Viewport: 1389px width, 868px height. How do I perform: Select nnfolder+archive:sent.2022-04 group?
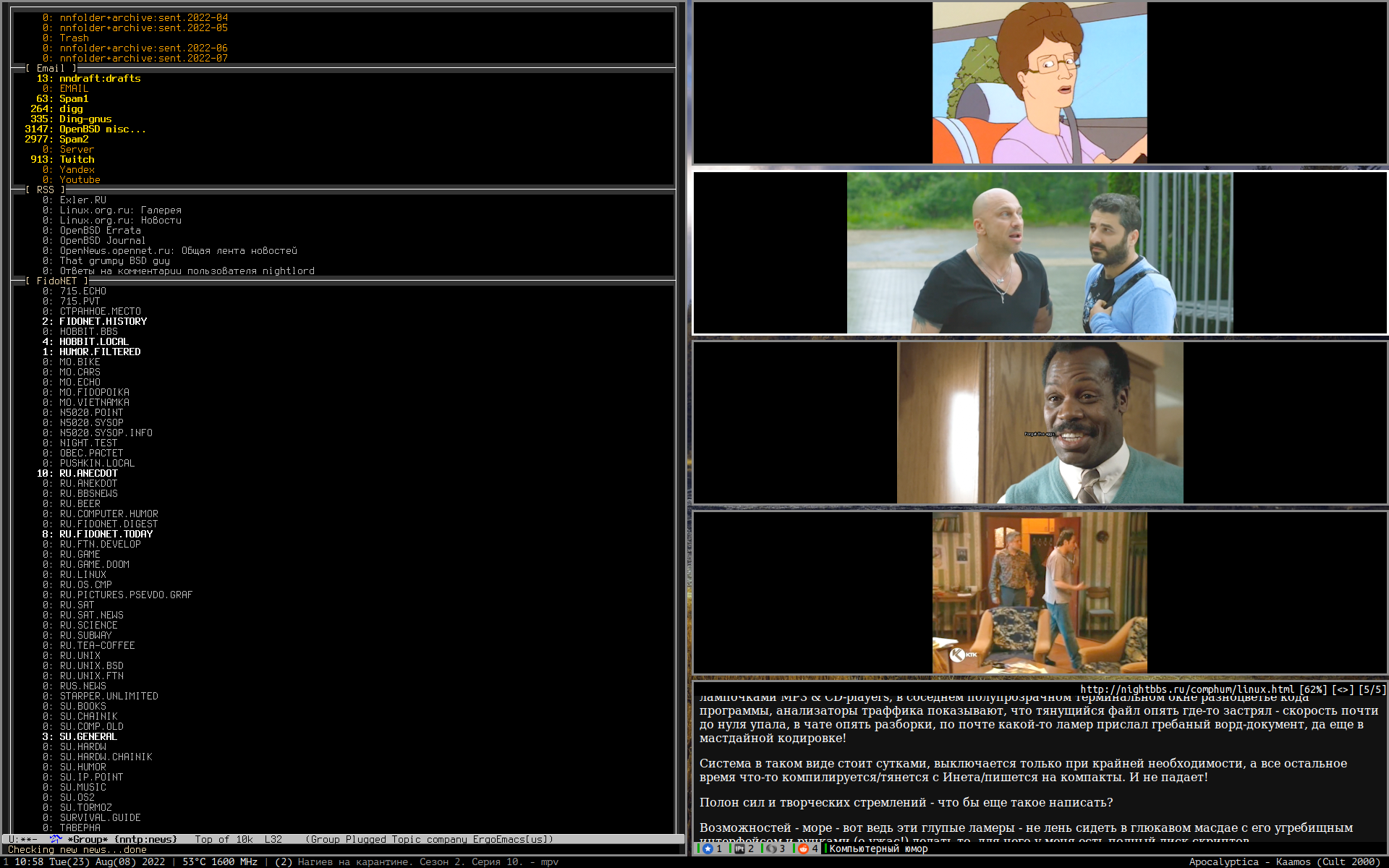[143, 17]
